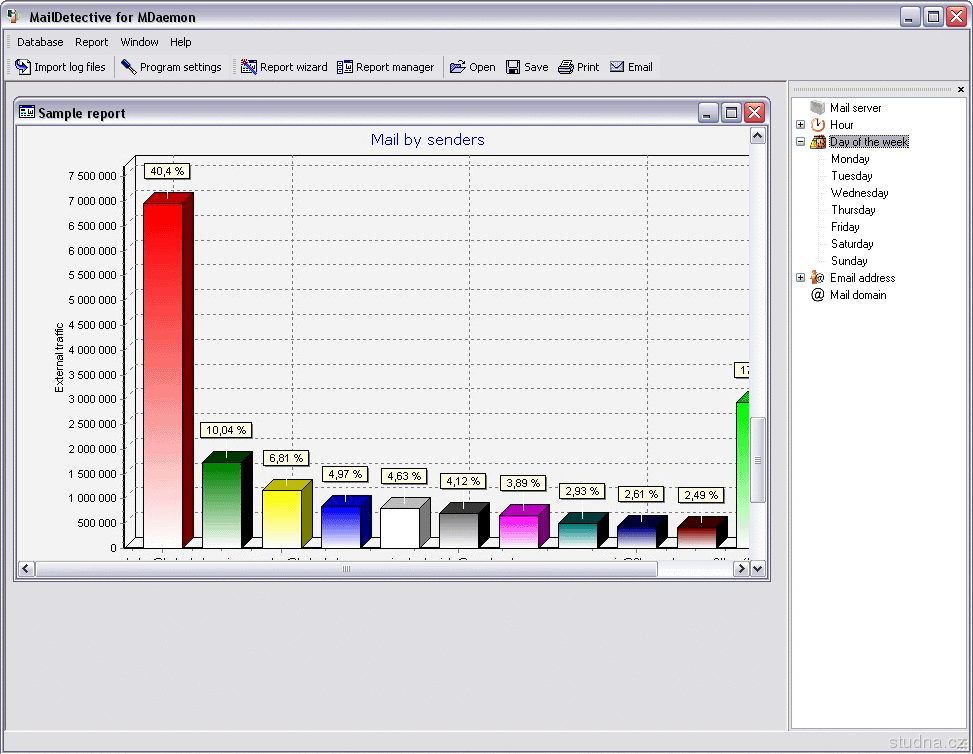Open the Report manager

[345, 67]
